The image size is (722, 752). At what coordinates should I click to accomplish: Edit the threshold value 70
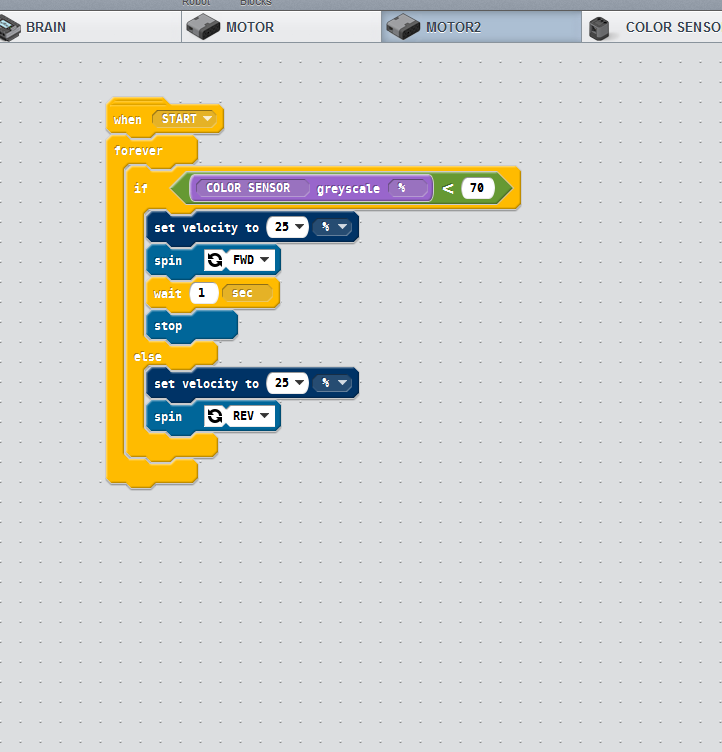pyautogui.click(x=477, y=188)
